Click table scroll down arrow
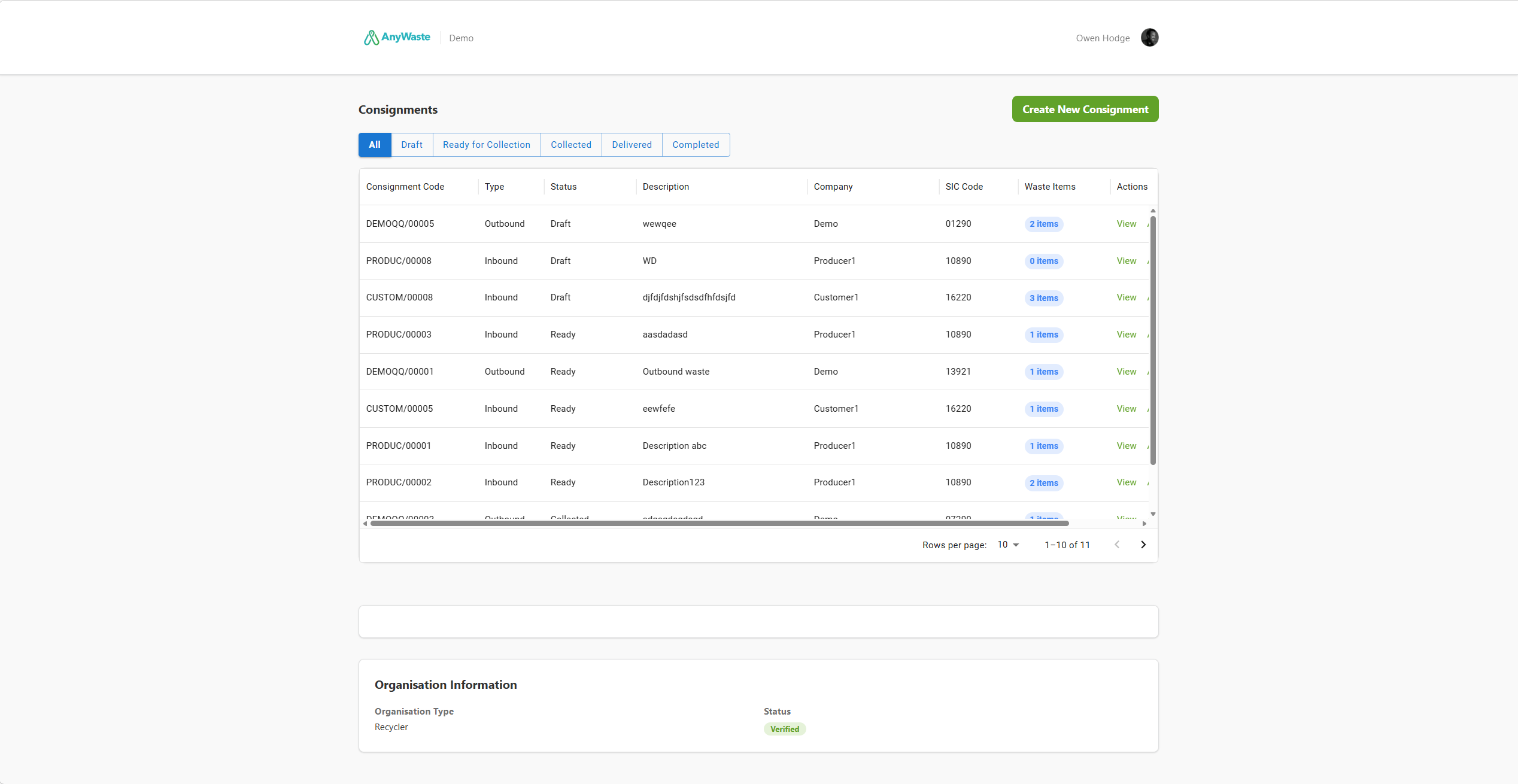 click(1153, 514)
